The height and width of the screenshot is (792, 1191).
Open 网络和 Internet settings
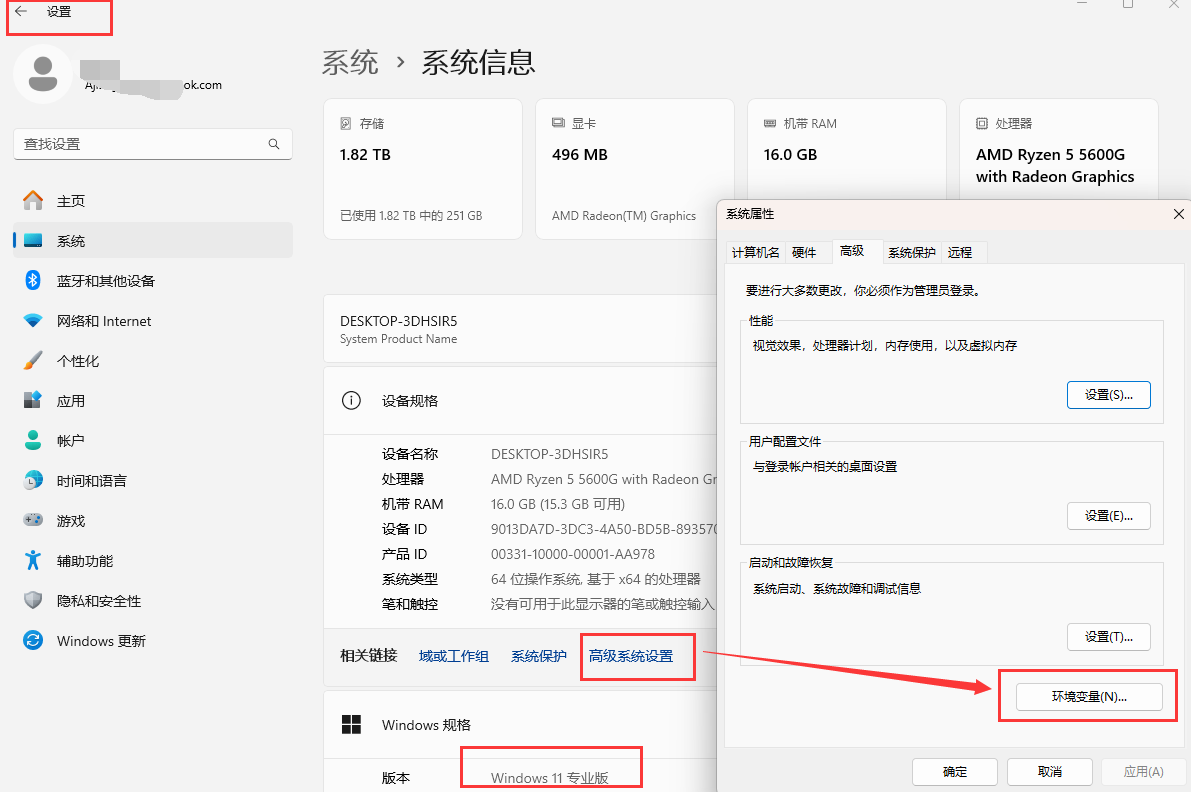[153, 321]
